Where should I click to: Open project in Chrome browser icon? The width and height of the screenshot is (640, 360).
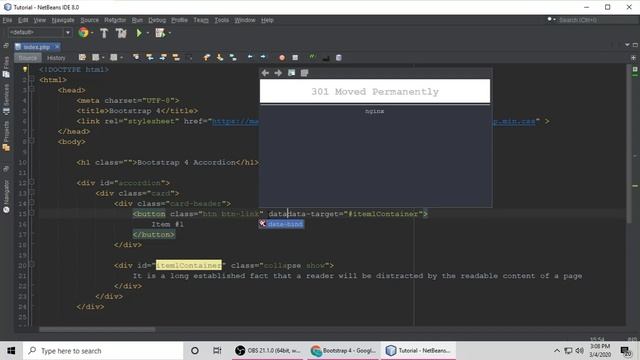83,33
